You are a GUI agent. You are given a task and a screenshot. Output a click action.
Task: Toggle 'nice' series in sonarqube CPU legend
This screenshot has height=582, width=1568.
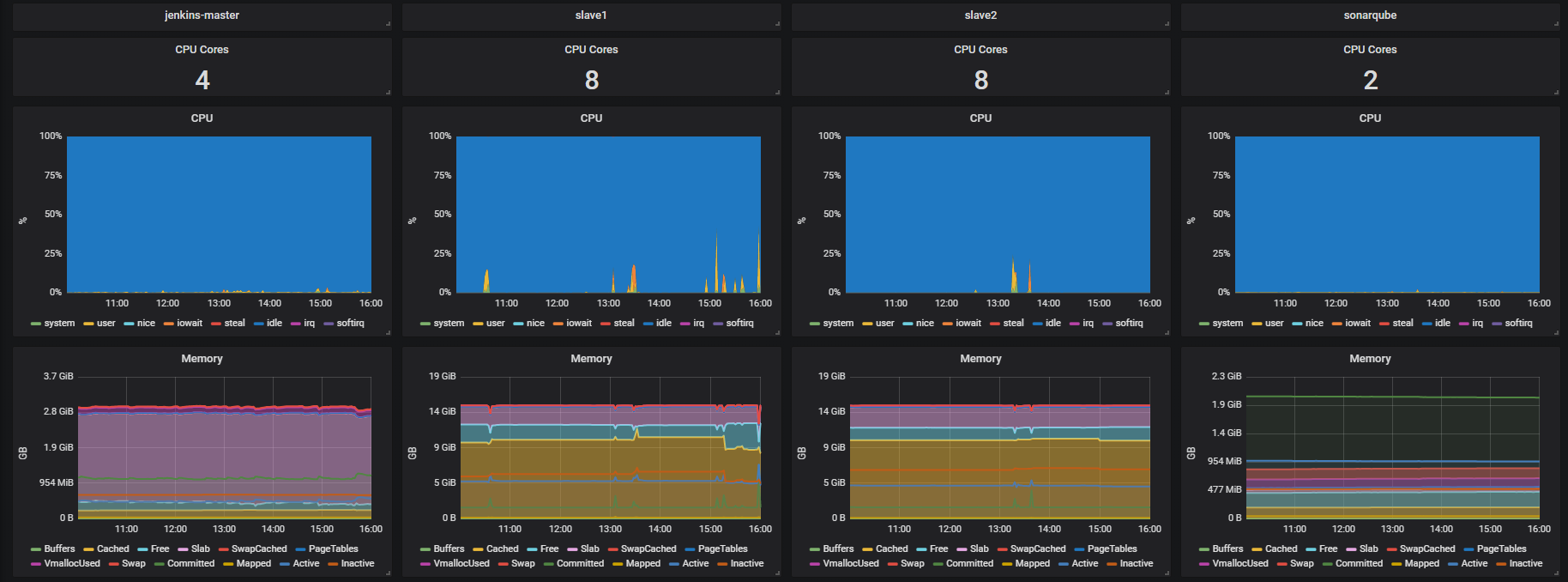(1314, 324)
